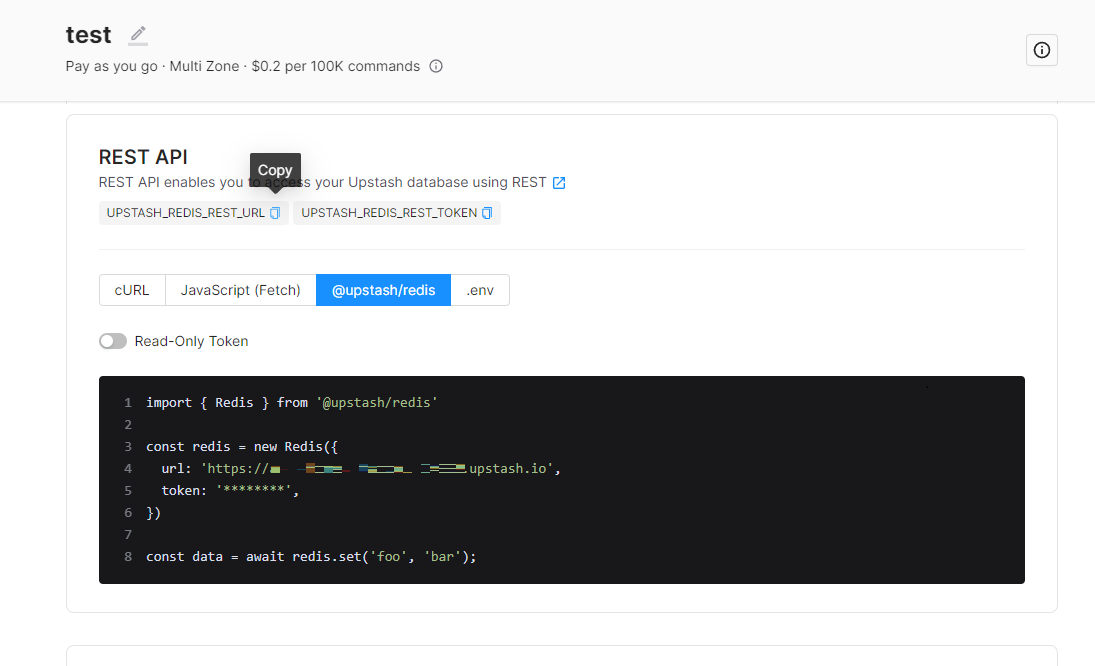Screen dimensions: 1095x666
Task: Click the database name 'test'
Action: (x=89, y=35)
